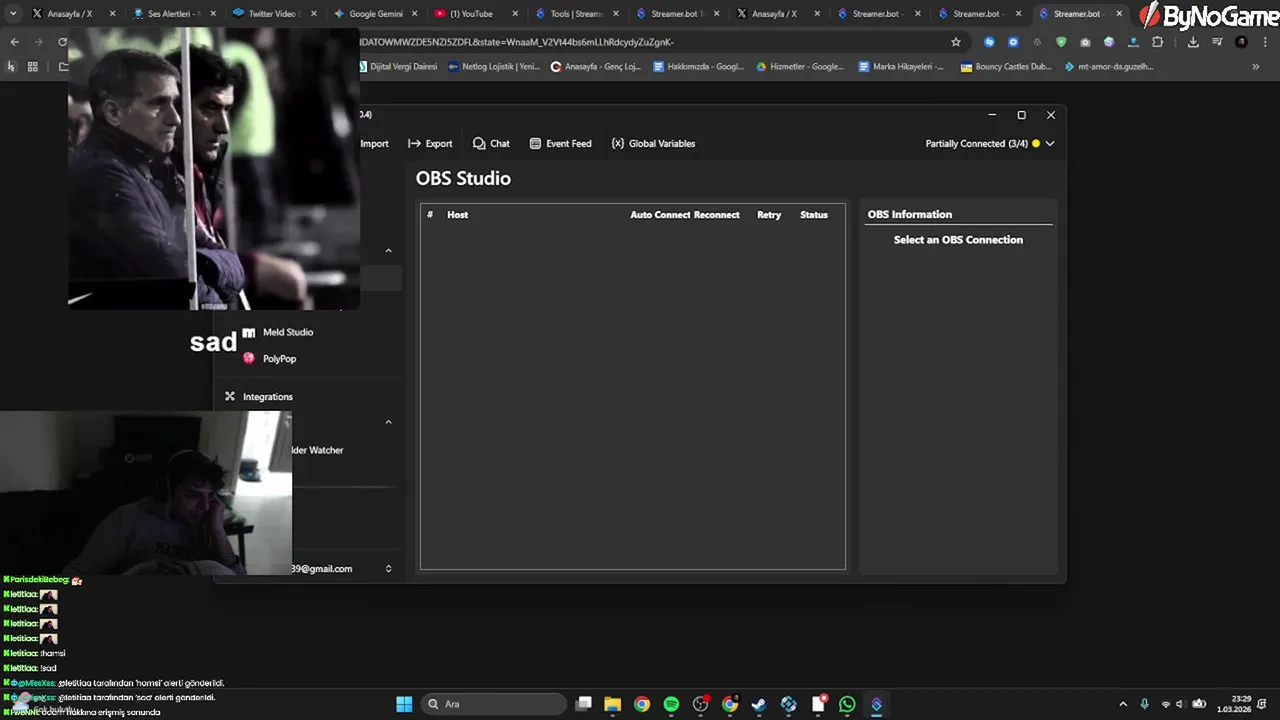1280x720 pixels.
Task: Sort by the Host column header
Action: (x=457, y=214)
